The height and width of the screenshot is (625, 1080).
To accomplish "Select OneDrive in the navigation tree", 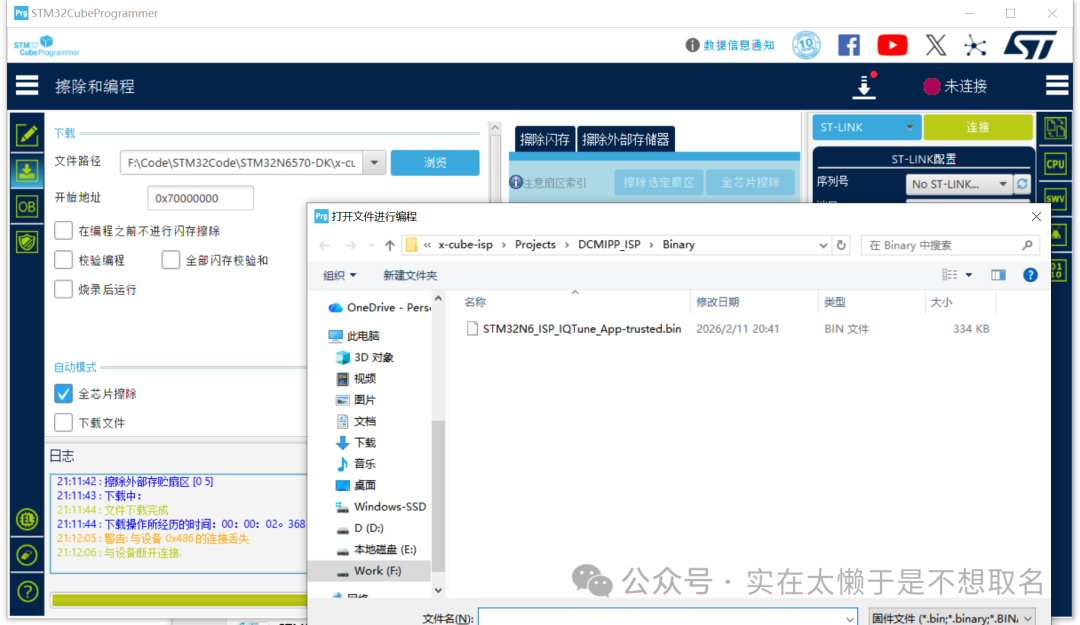I will tap(379, 307).
